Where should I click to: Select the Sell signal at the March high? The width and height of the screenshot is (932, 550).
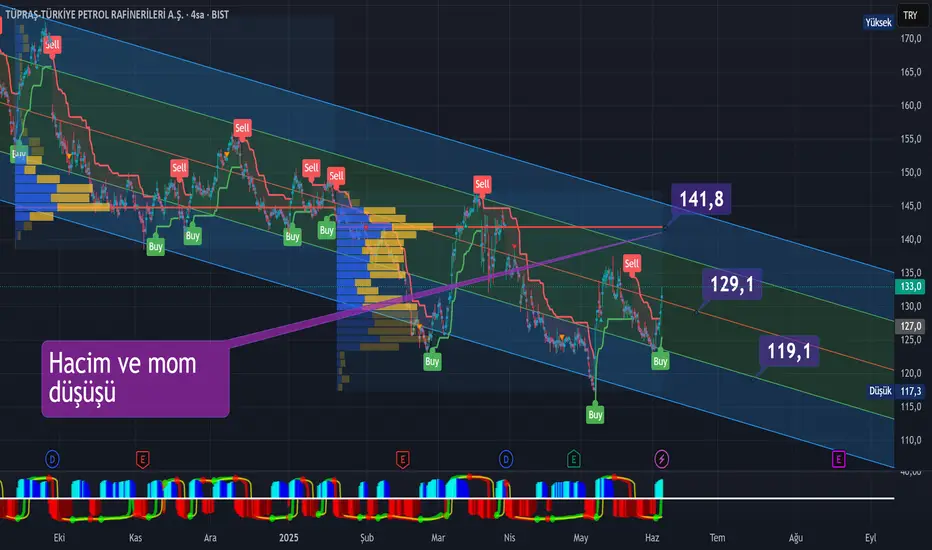(x=482, y=184)
